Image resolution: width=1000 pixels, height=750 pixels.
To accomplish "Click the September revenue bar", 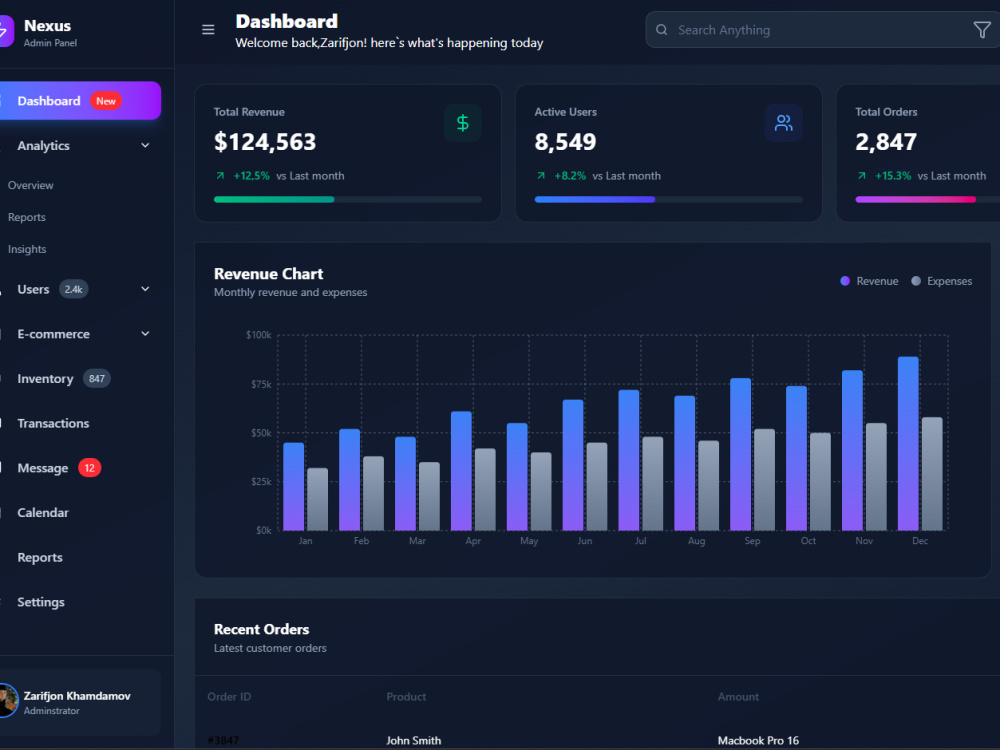I will pos(740,455).
